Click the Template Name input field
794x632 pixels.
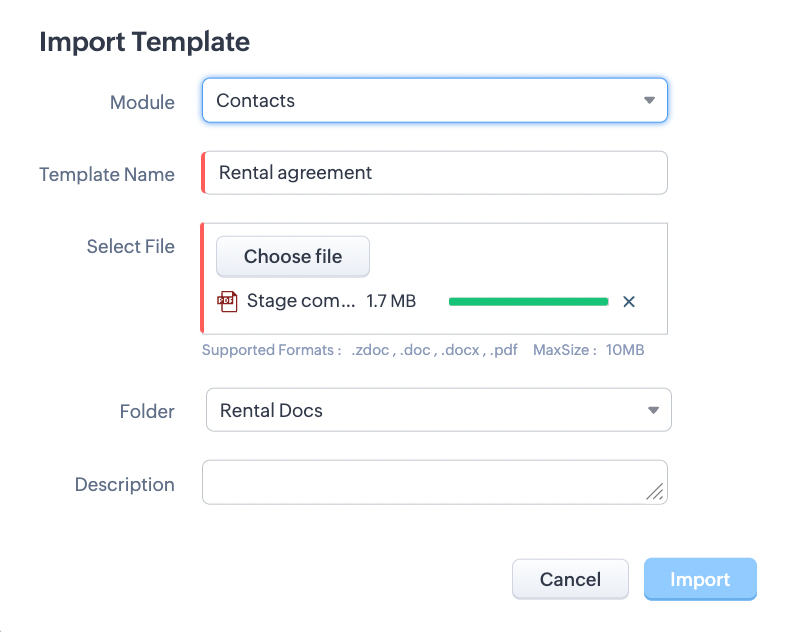436,172
